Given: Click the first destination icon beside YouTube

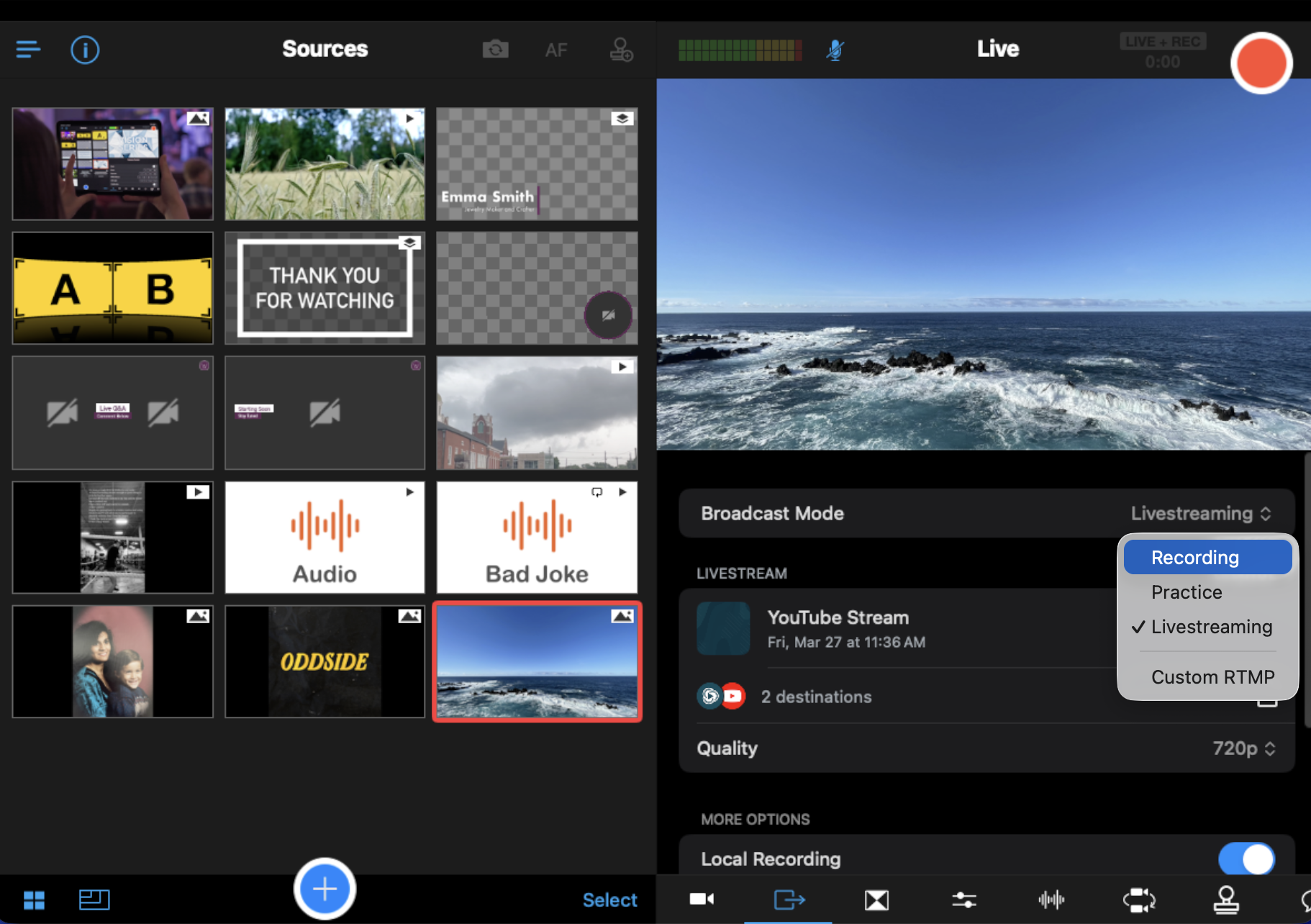Looking at the screenshot, I should pyautogui.click(x=709, y=696).
